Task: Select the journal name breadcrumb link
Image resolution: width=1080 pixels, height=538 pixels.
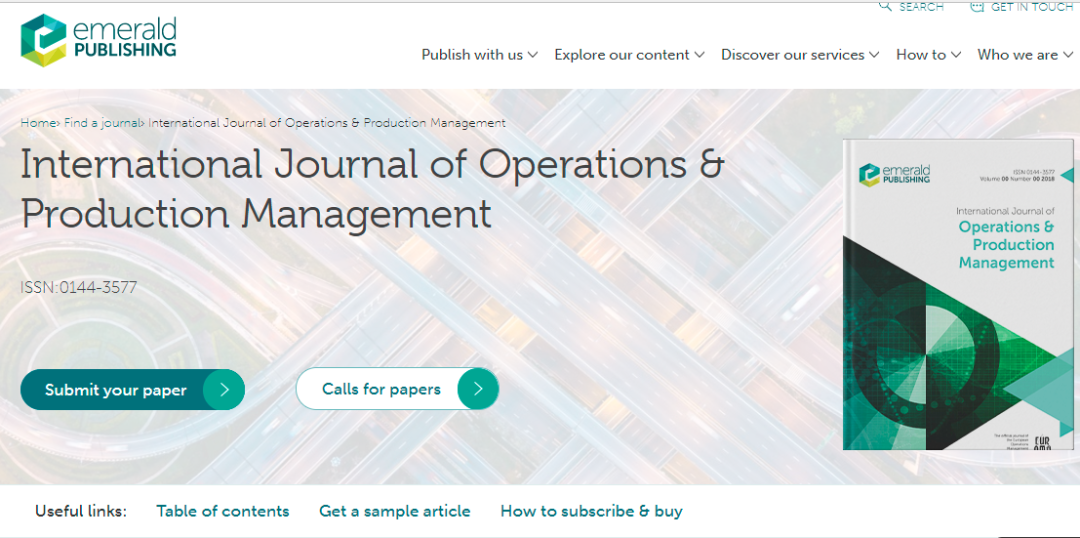Action: 327,123
